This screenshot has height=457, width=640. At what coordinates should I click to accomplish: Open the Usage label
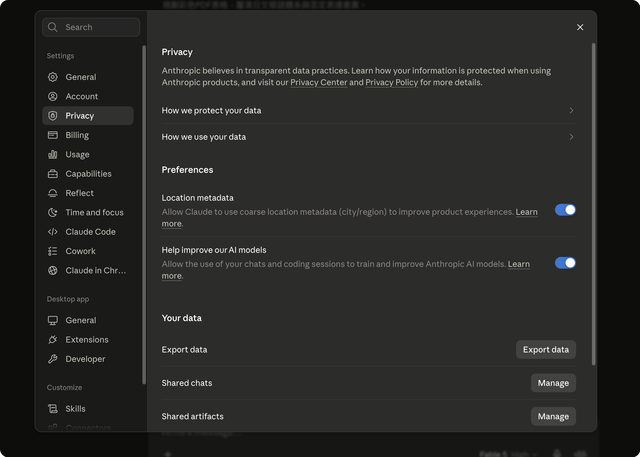click(78, 154)
